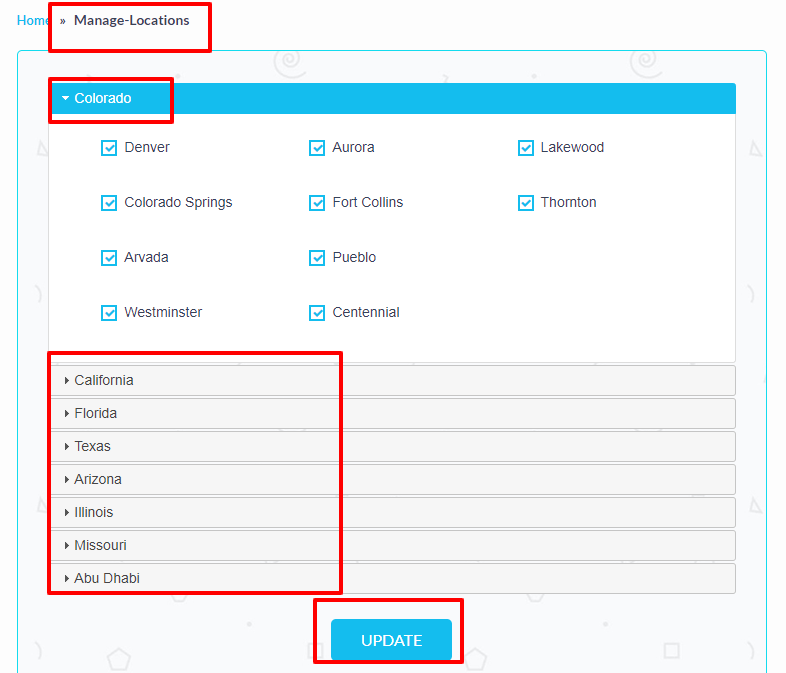This screenshot has height=673, width=786.
Task: Uncheck the Centennial checkbox
Action: [x=317, y=313]
